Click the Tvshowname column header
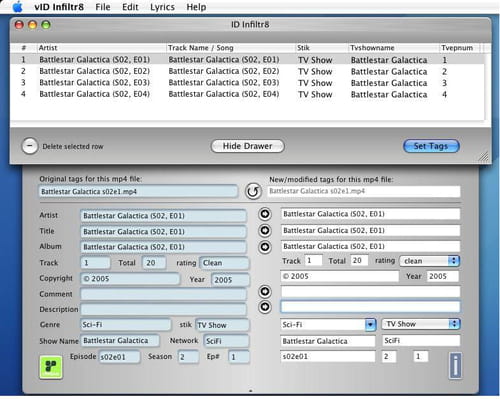The image size is (500, 399). tap(394, 48)
